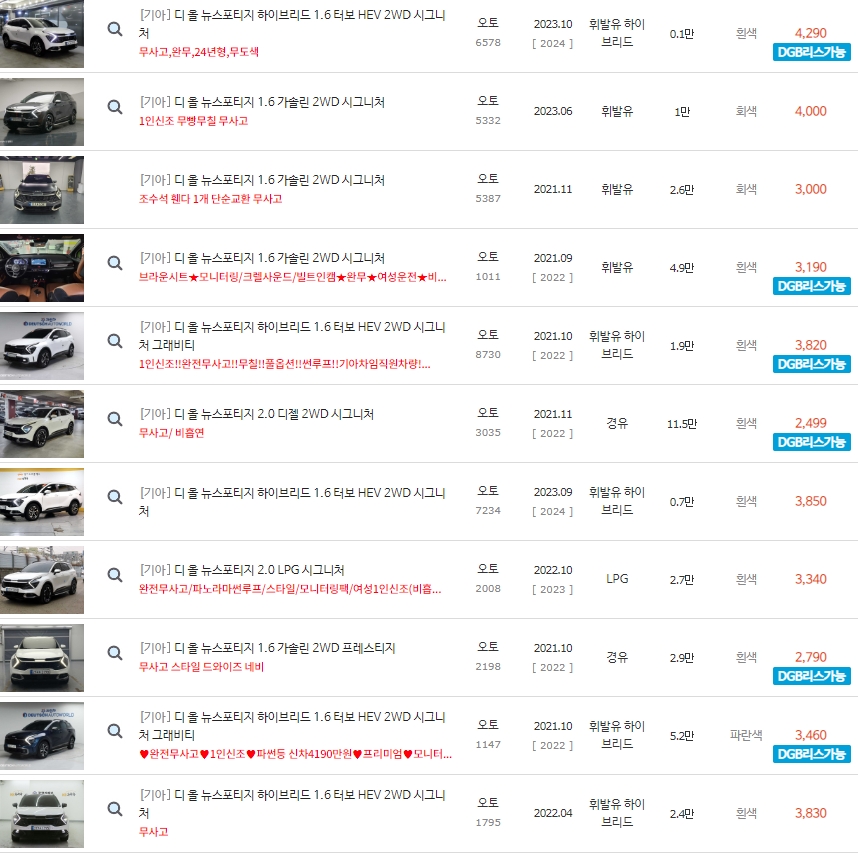Viewport: 858px width, 854px height.
Task: Click mileage value 0.1만
Action: pos(682,34)
